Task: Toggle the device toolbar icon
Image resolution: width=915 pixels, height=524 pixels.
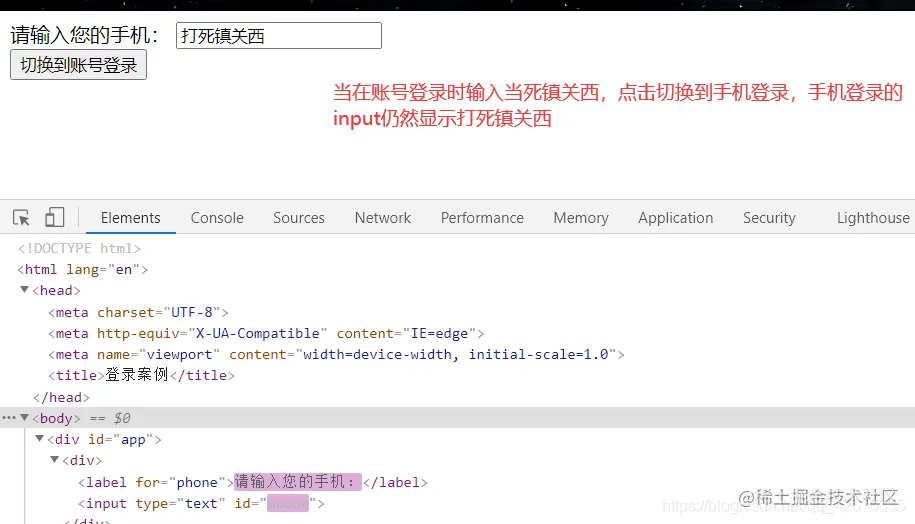Action: coord(54,217)
